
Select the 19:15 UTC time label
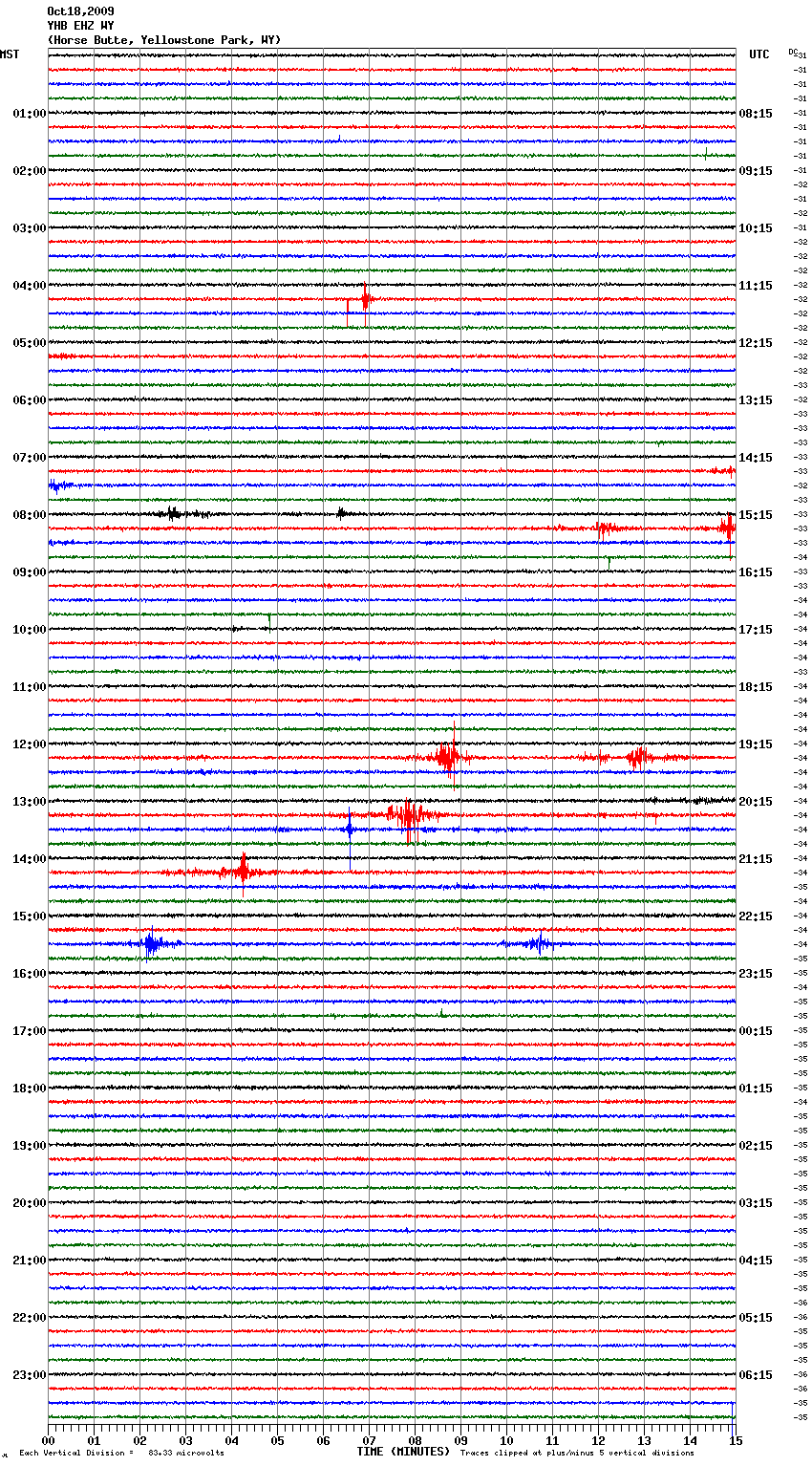tap(756, 744)
